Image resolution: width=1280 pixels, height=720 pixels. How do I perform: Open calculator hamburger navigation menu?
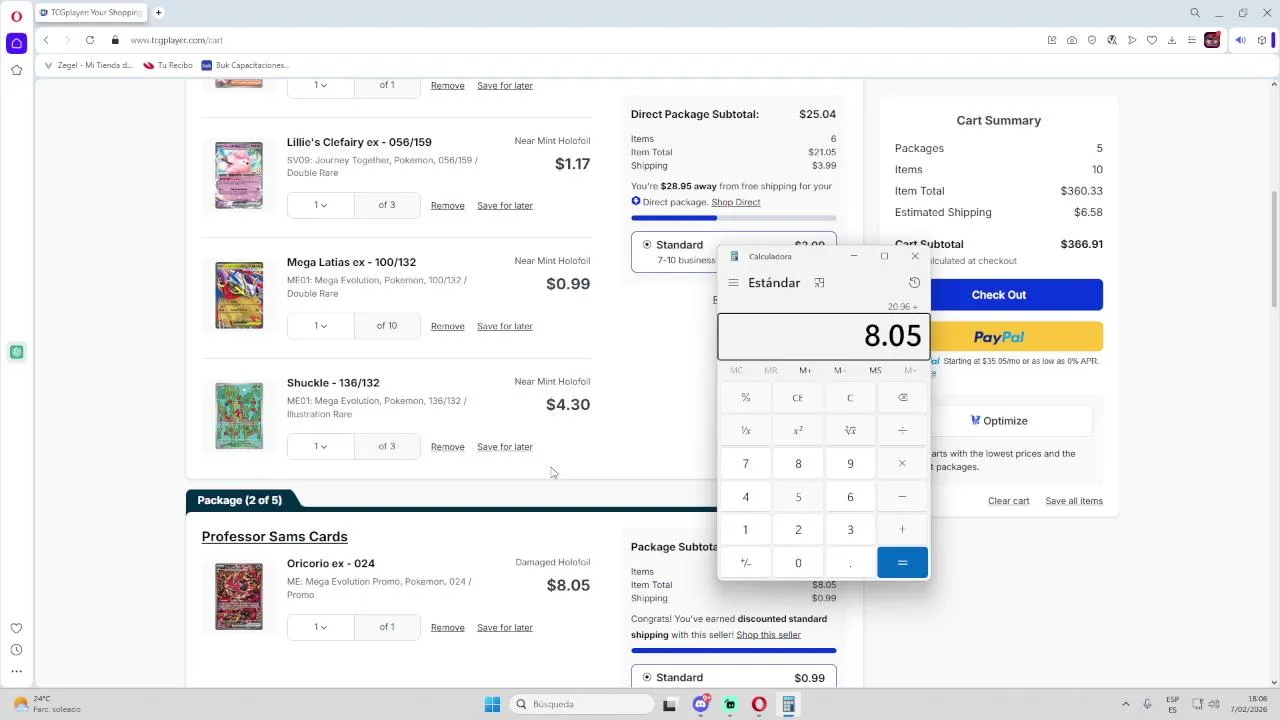point(733,283)
